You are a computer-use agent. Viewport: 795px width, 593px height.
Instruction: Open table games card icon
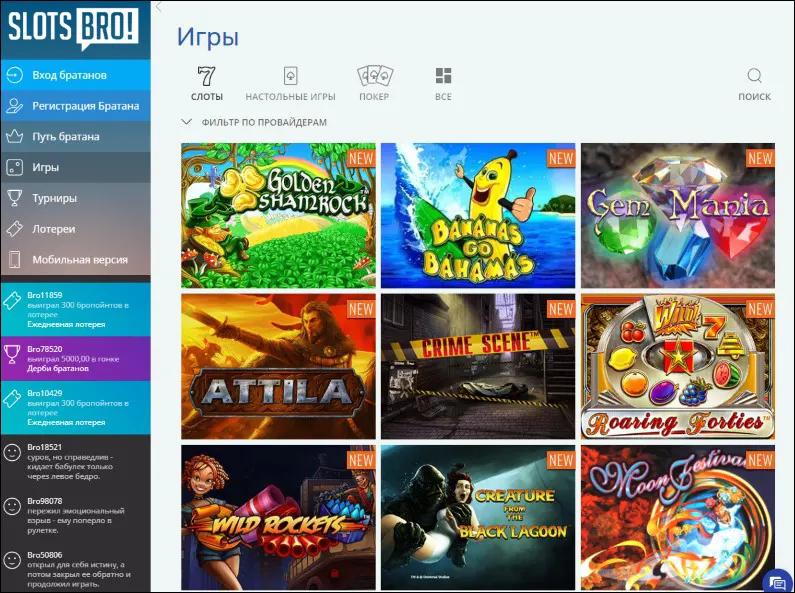coord(290,77)
